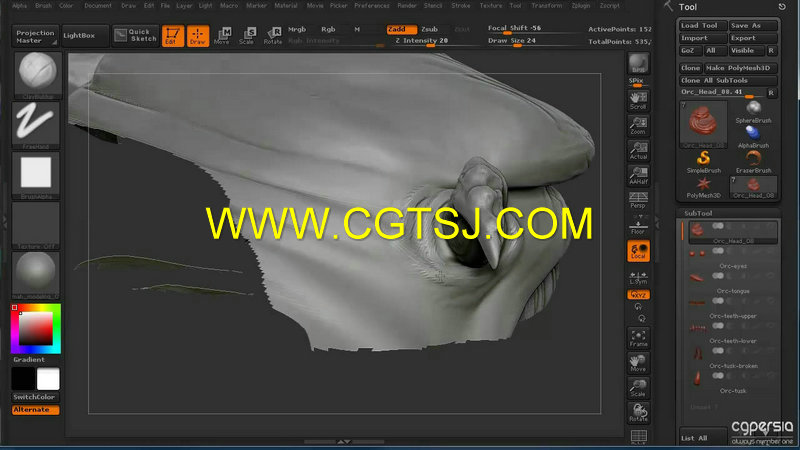Click the Scroll canvas icon

tap(638, 101)
